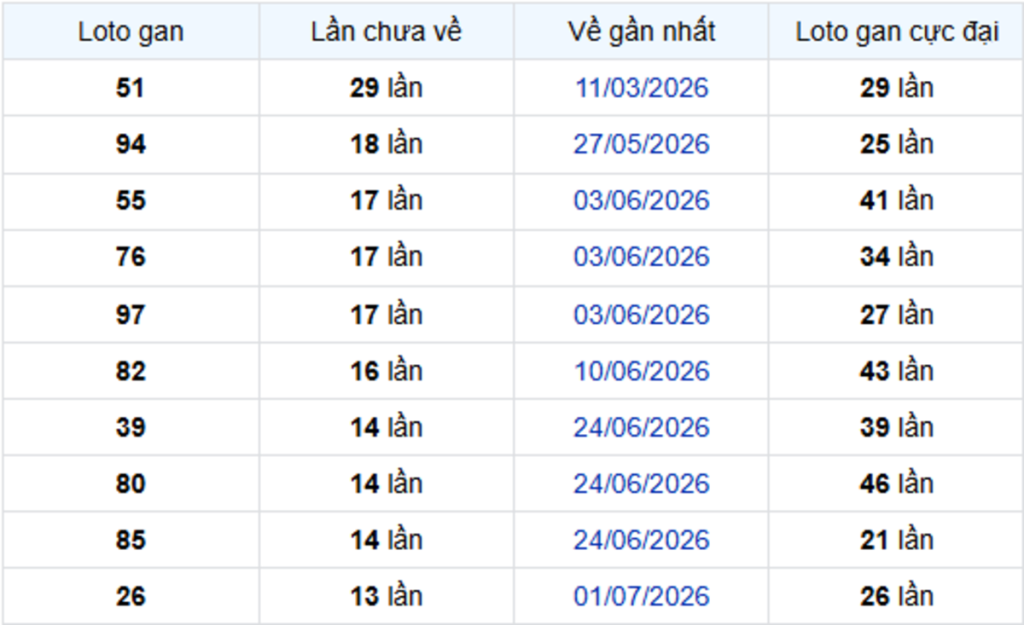Click the '34 lần' cell
This screenshot has height=625, width=1024.
897,257
